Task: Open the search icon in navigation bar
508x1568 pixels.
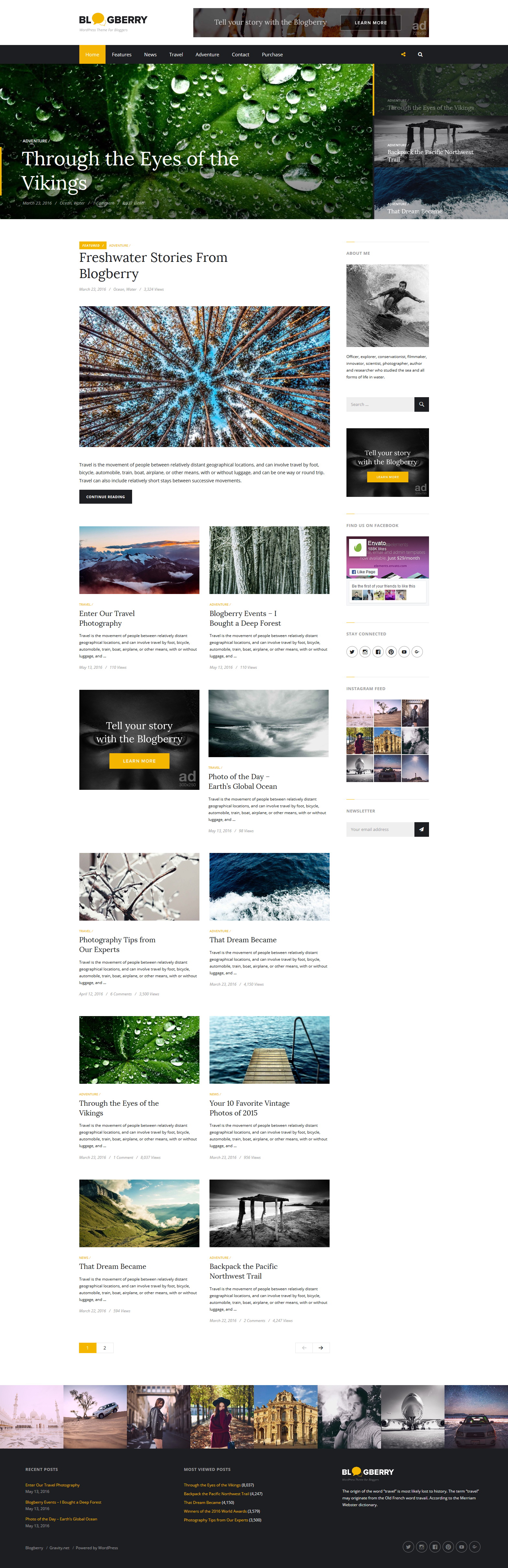Action: click(x=420, y=54)
